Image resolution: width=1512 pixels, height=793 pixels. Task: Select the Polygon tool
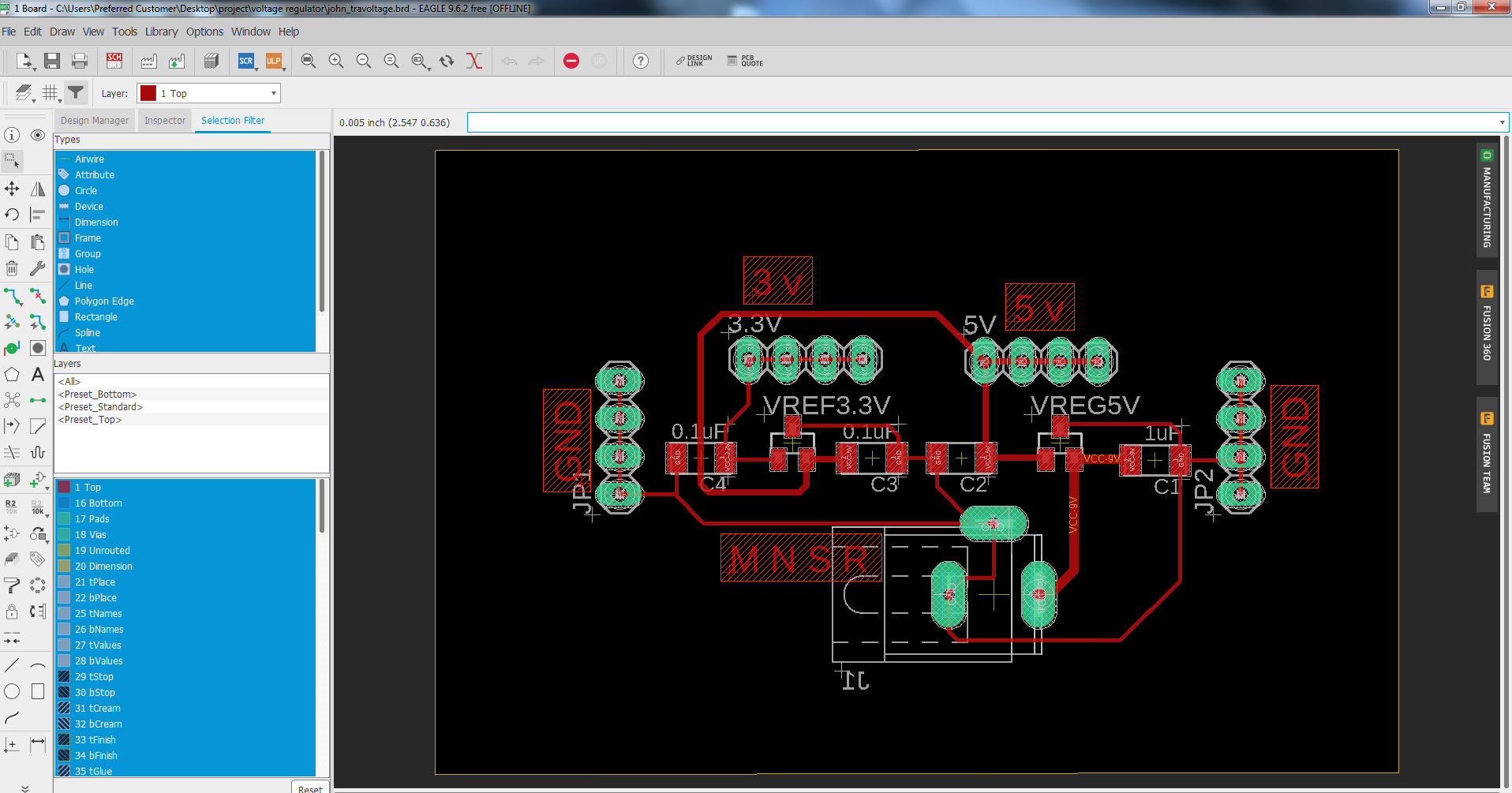[12, 374]
